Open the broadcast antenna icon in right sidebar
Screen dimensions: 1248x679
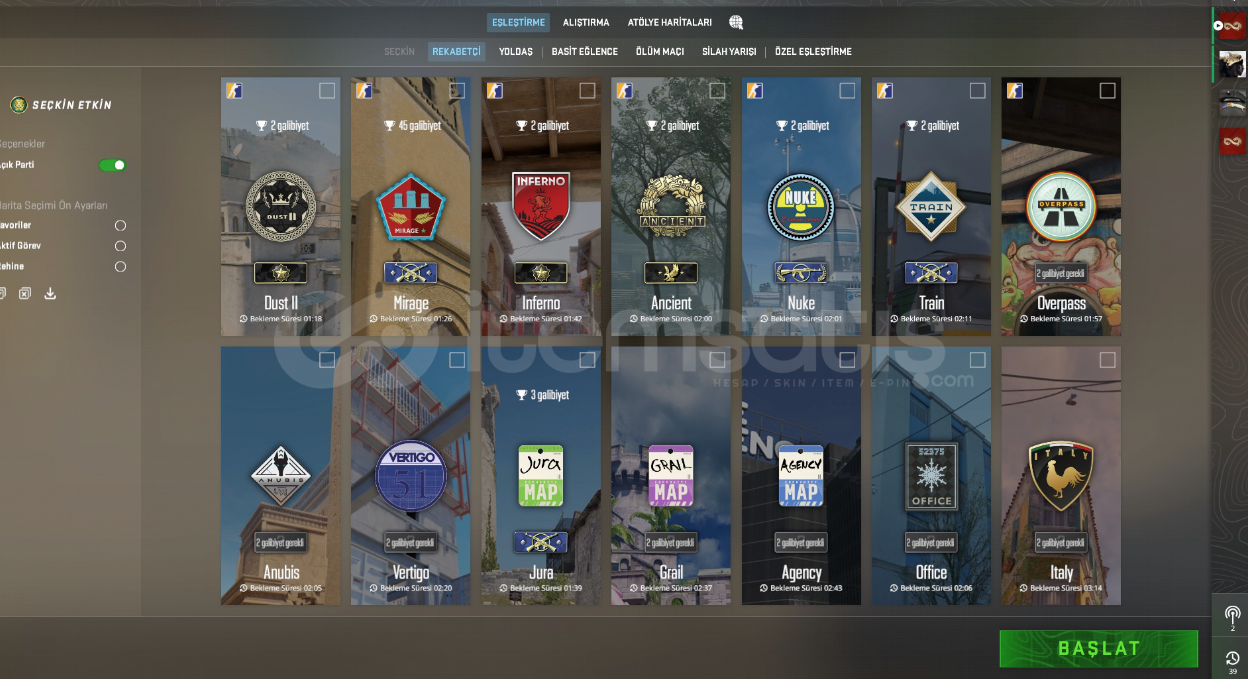[1232, 613]
